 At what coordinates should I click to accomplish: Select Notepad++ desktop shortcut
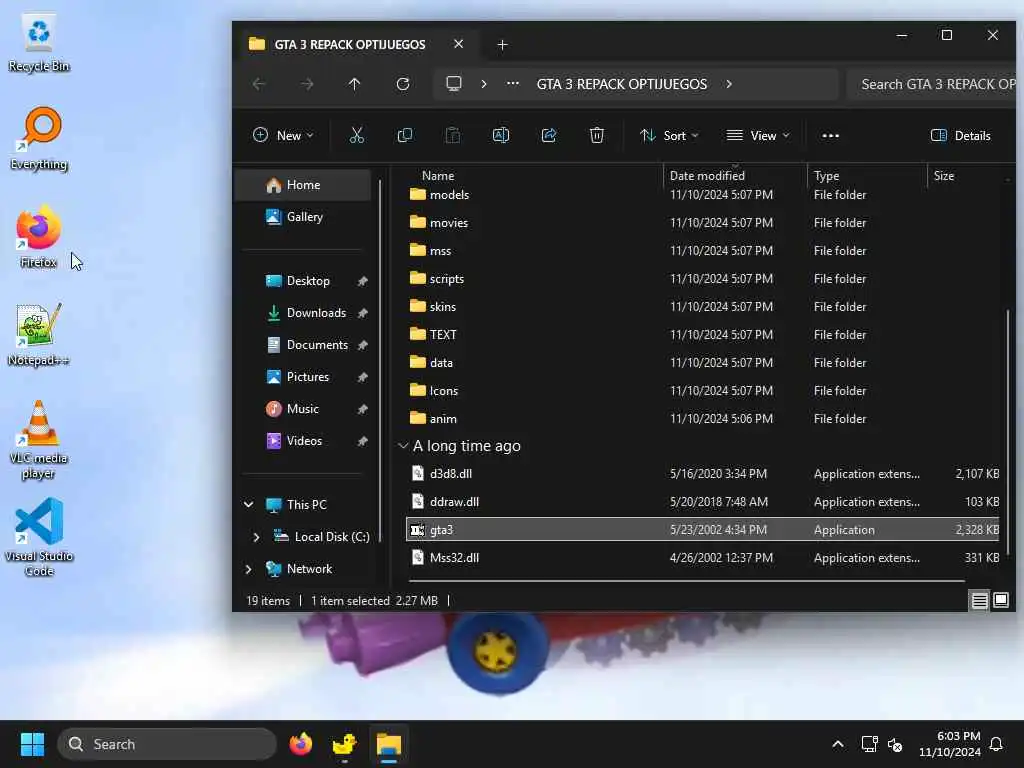click(x=38, y=334)
